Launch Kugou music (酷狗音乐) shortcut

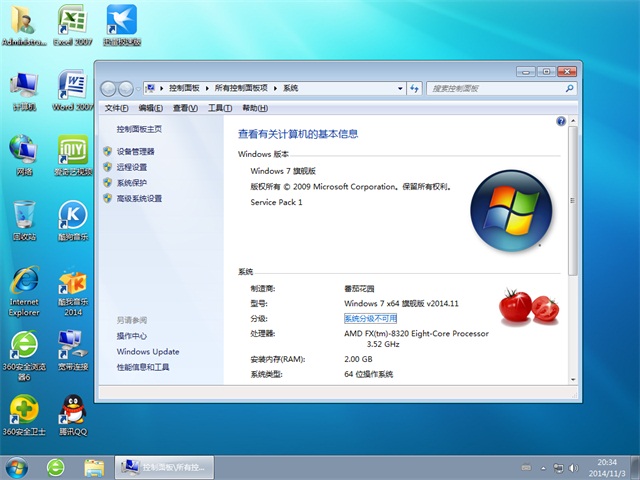(73, 220)
